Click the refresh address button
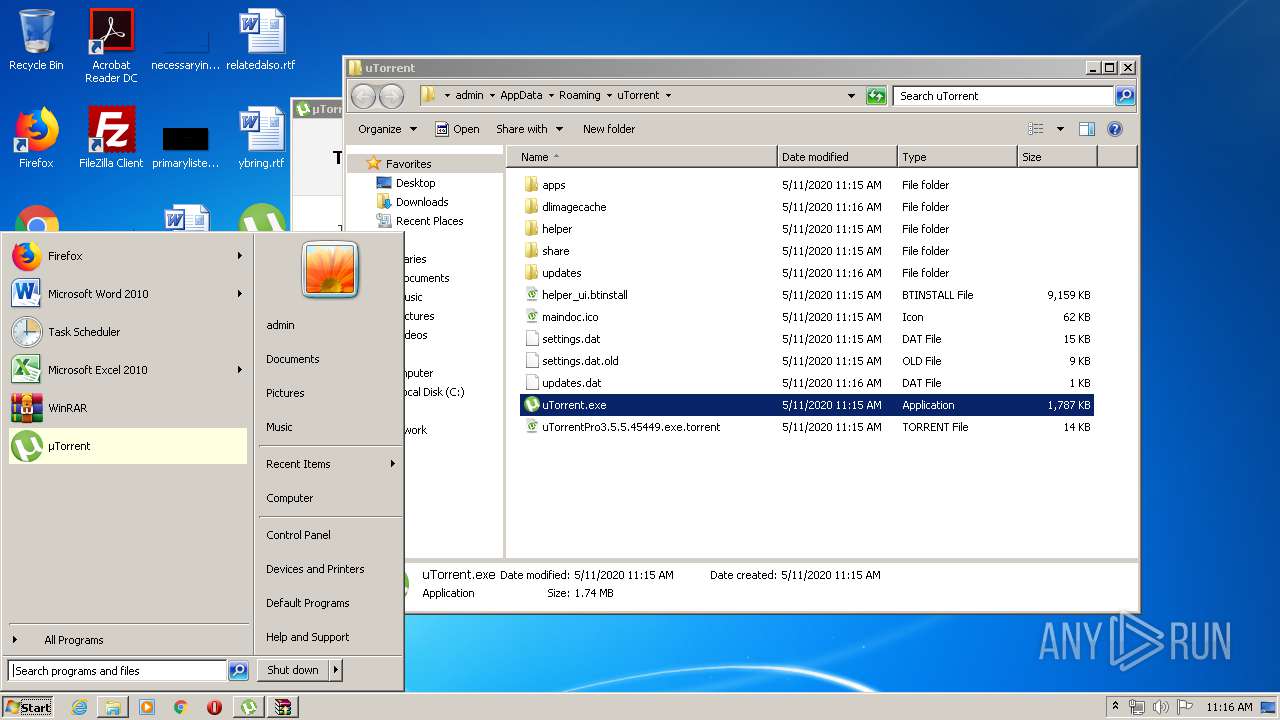This screenshot has height=720, width=1280. tap(876, 96)
